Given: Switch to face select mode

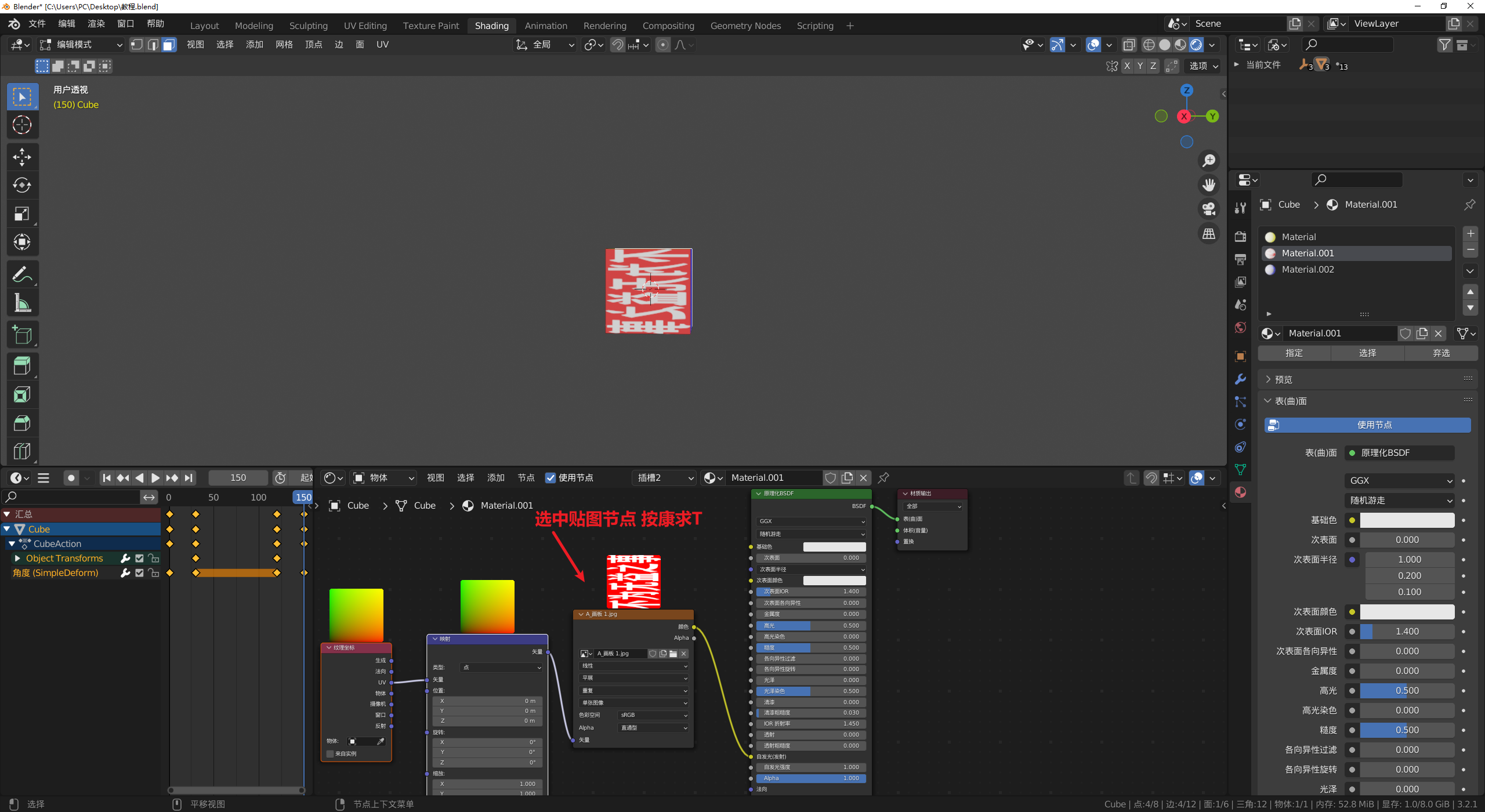Looking at the screenshot, I should tap(169, 45).
